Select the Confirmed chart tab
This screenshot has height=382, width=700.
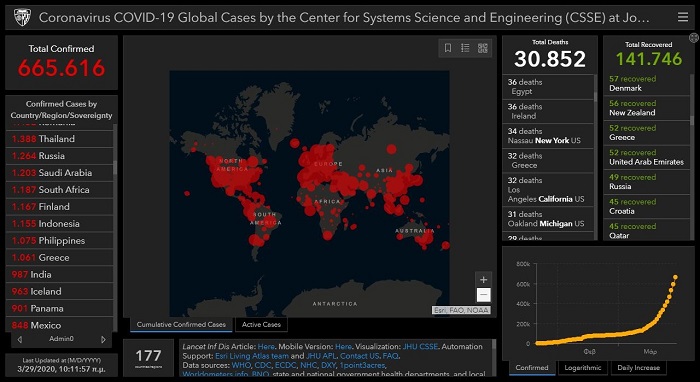coord(532,368)
